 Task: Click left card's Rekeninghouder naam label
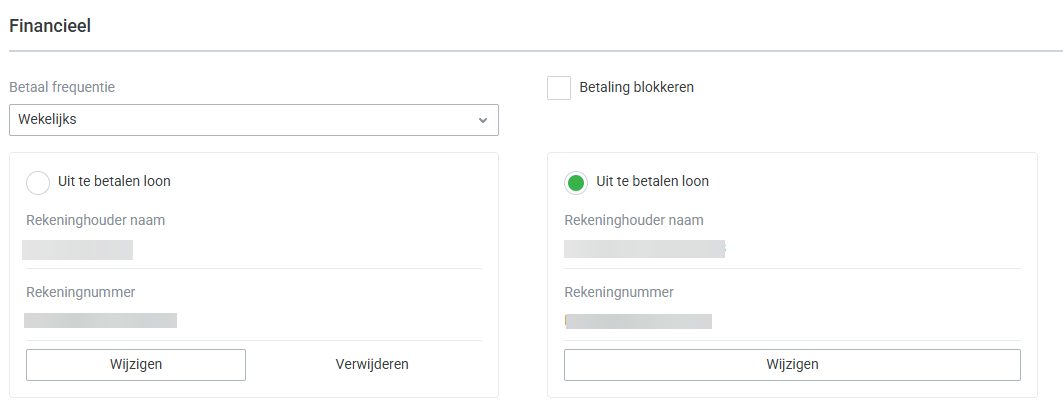(x=95, y=221)
